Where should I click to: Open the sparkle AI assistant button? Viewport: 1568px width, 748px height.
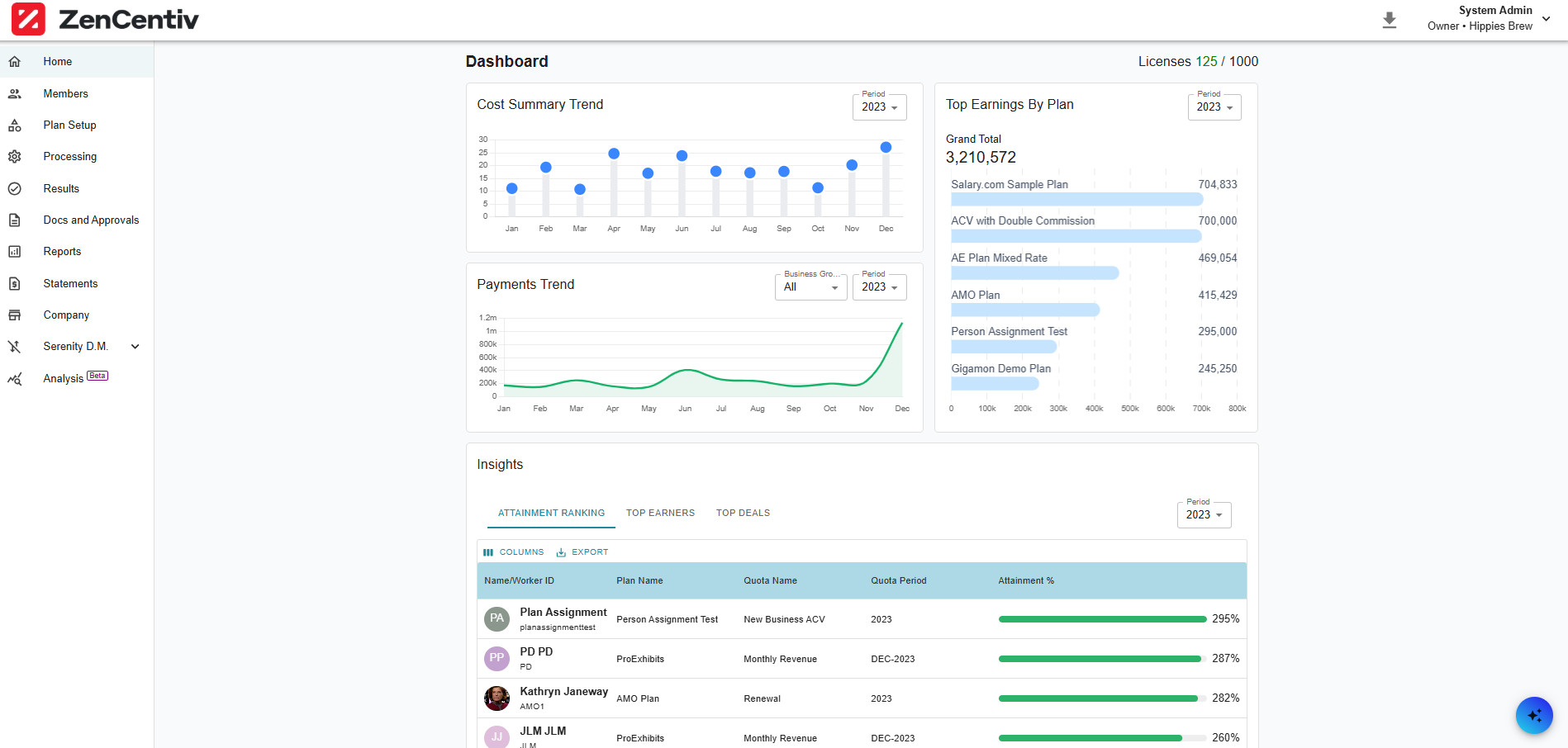coord(1534,715)
